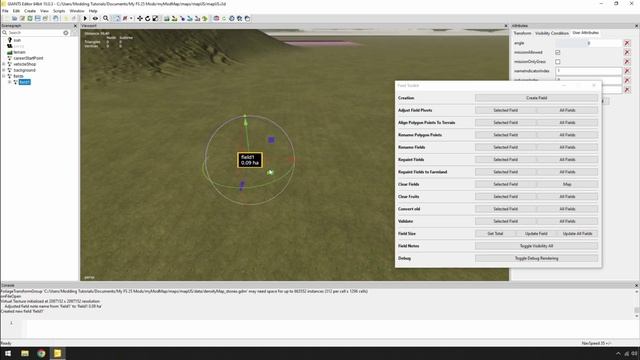Close the Scenegraph panel
Viewport: 640px width, 360px height.
[75, 26]
